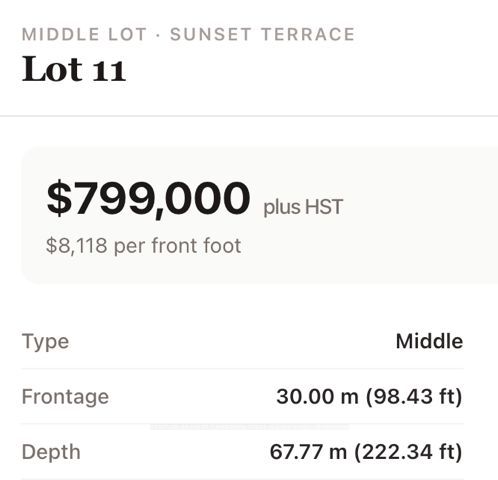Select the $8,118 per front foot text
The height and width of the screenshot is (480, 498).
pyautogui.click(x=144, y=246)
